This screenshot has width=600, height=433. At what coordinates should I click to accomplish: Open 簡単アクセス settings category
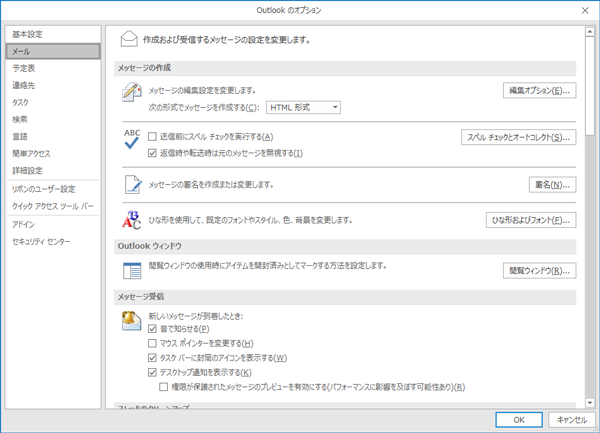coord(53,153)
